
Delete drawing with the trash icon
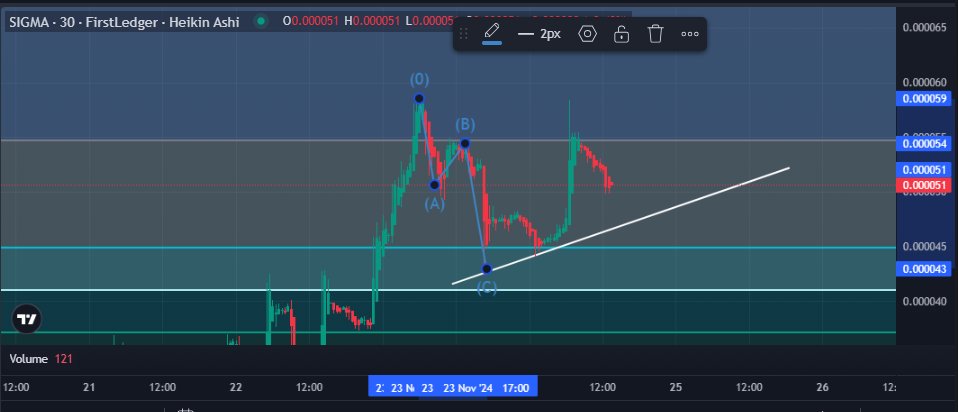click(656, 34)
